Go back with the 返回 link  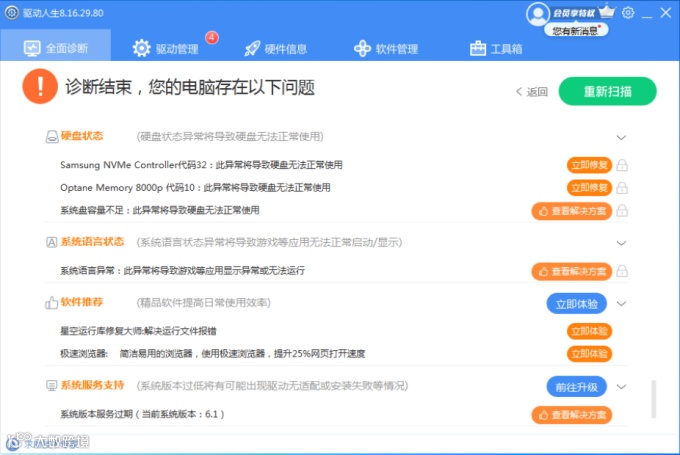click(x=532, y=92)
